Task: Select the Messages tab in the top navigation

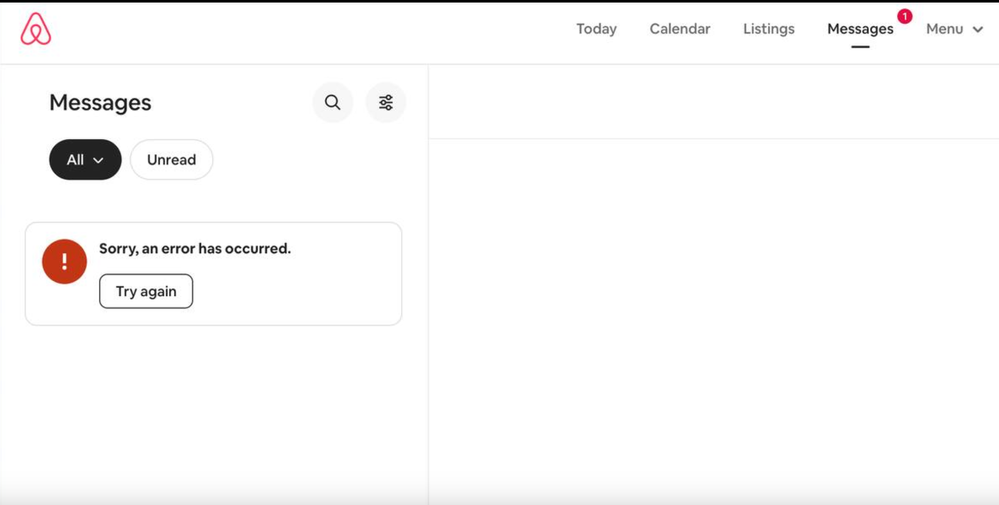Action: tap(860, 30)
